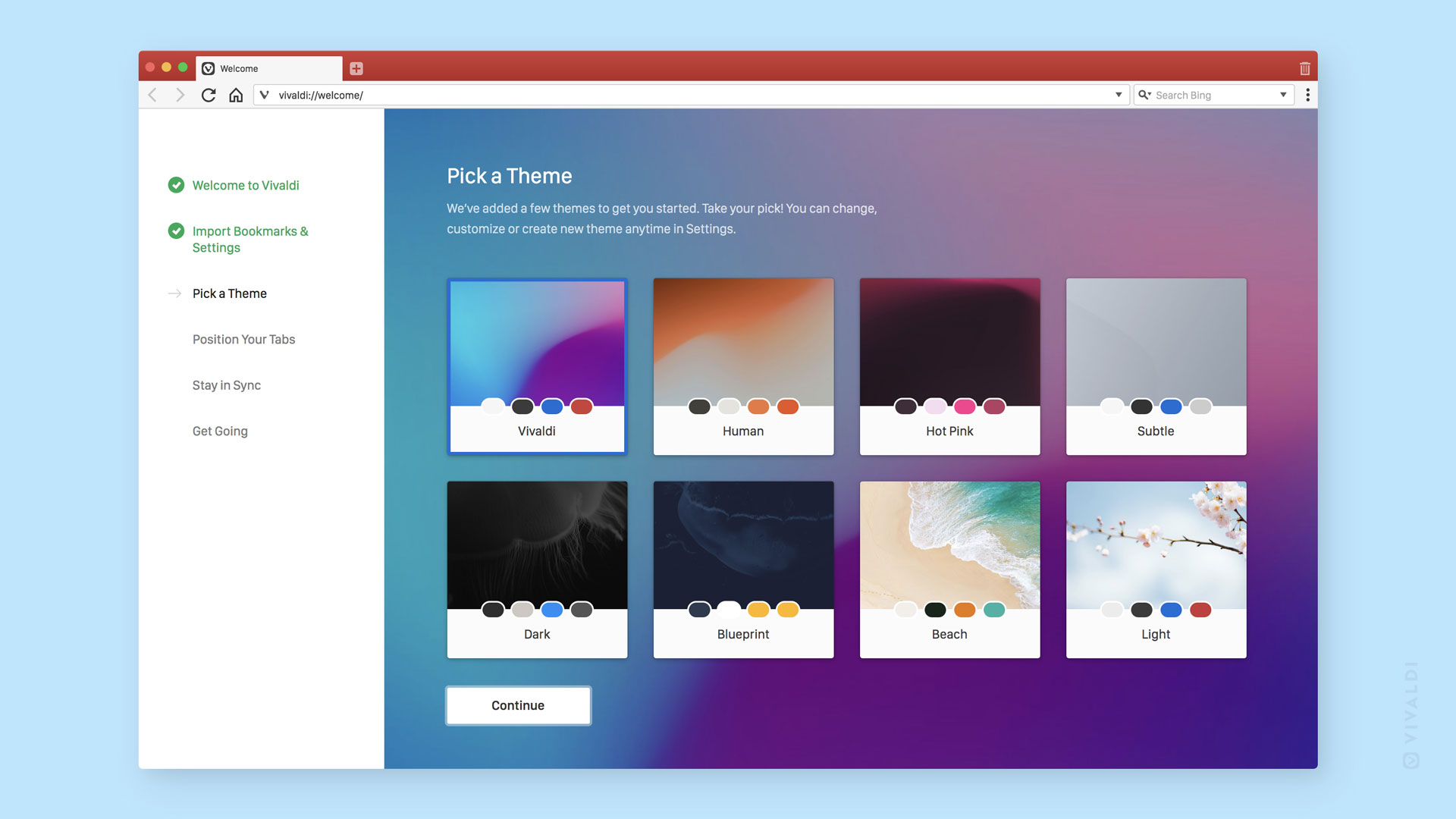Click the Get Going step
1456x819 pixels.
pos(220,430)
